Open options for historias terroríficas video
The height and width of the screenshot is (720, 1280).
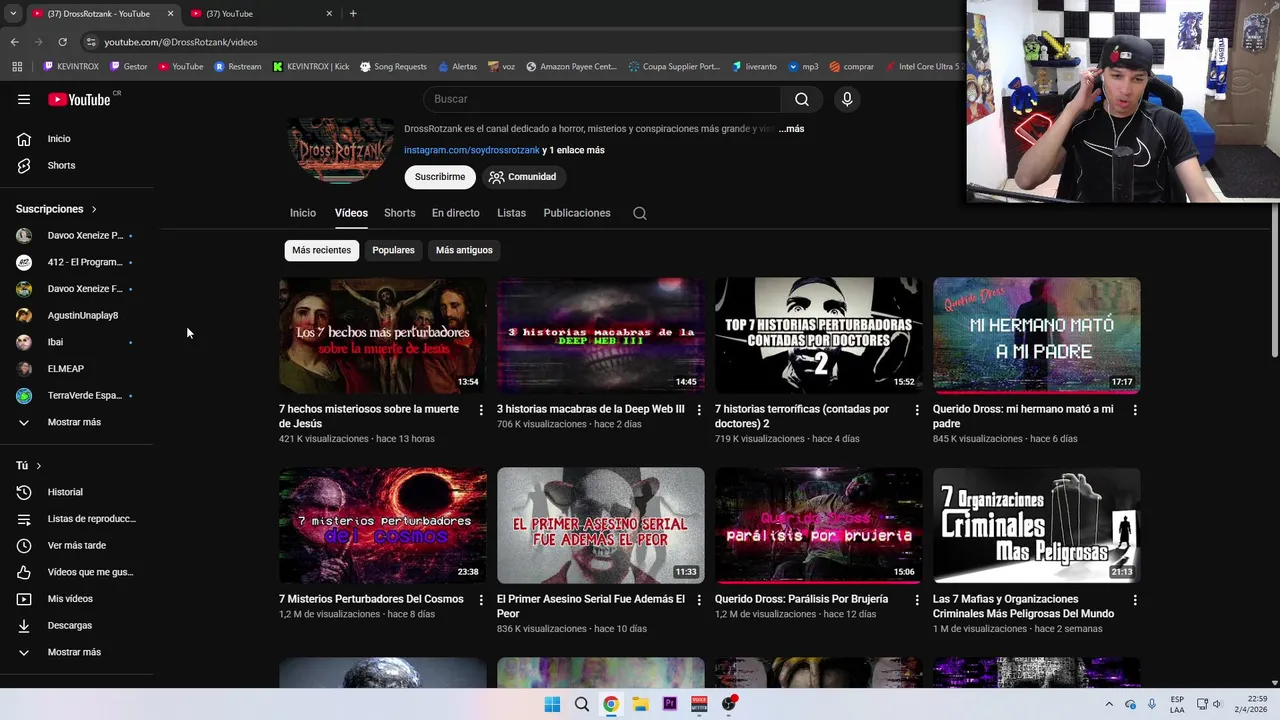[x=917, y=410]
